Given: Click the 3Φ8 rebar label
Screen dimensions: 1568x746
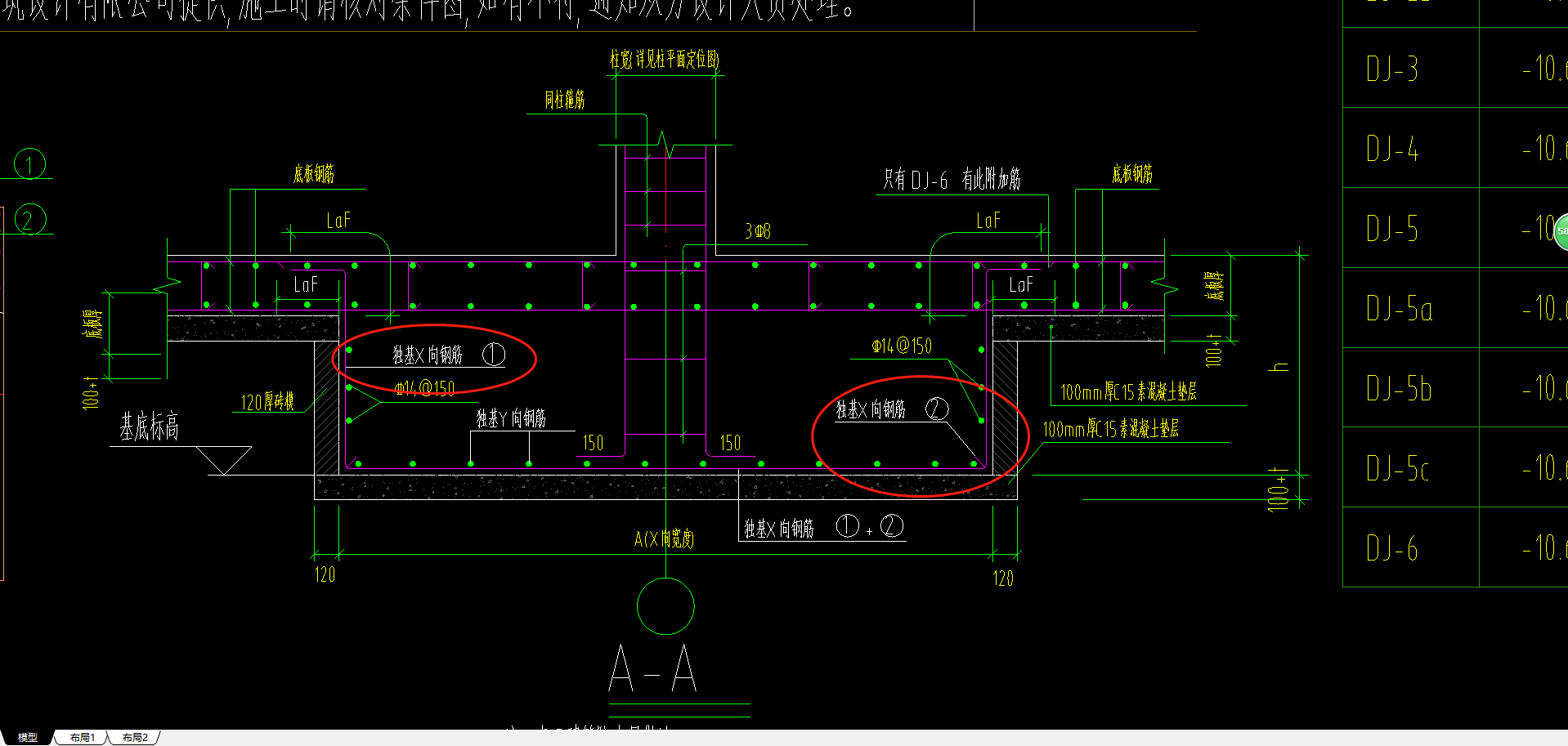Looking at the screenshot, I should click(757, 231).
